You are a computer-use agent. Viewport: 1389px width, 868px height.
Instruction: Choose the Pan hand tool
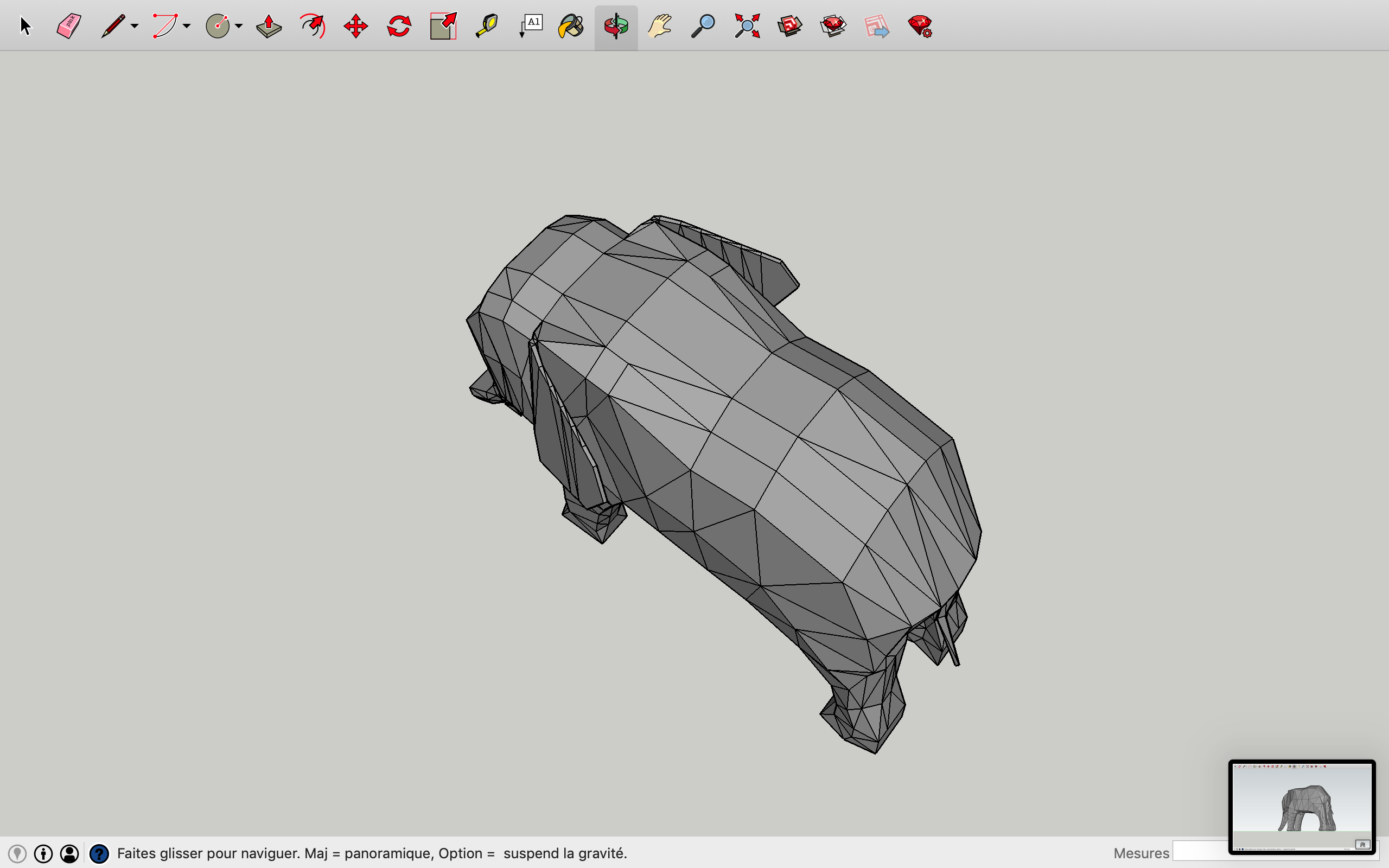(x=659, y=27)
